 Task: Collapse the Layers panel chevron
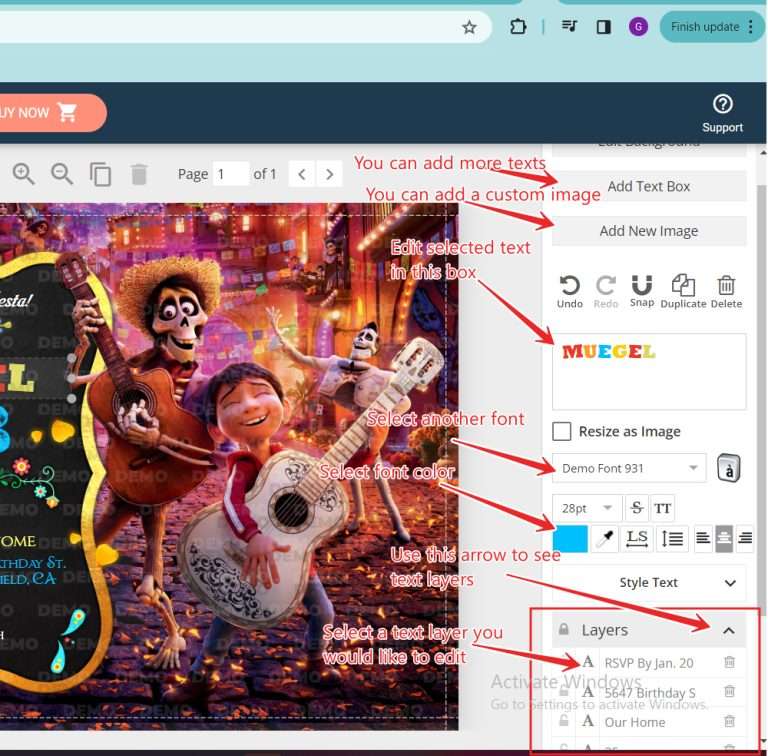coord(728,630)
